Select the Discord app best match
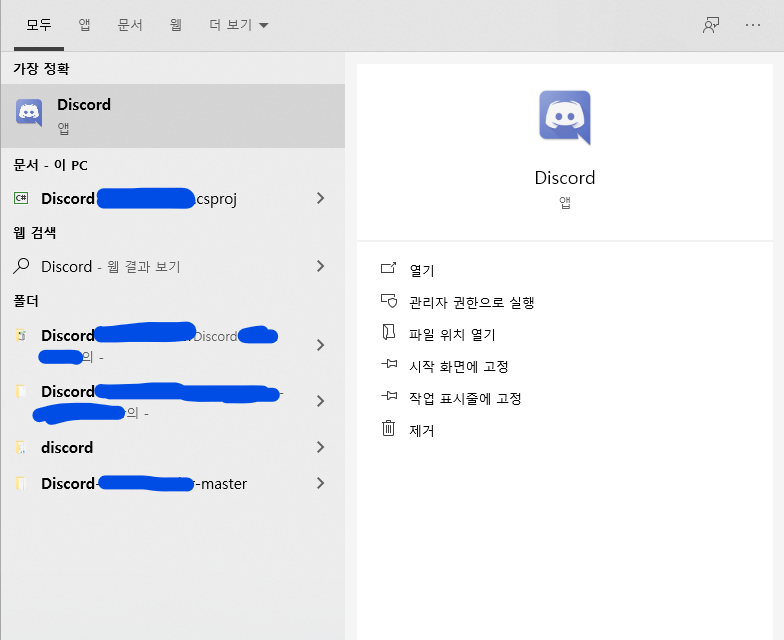This screenshot has width=784, height=640. [x=172, y=116]
